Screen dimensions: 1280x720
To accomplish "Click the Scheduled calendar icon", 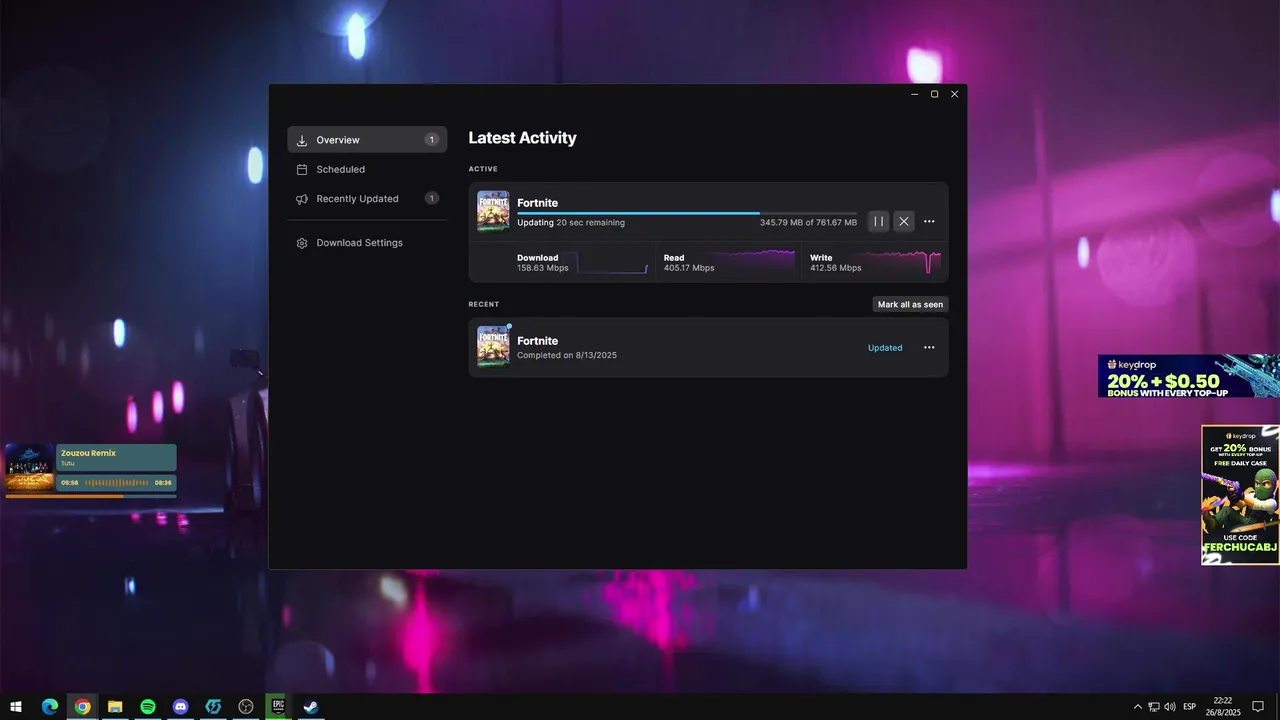I will [x=302, y=169].
